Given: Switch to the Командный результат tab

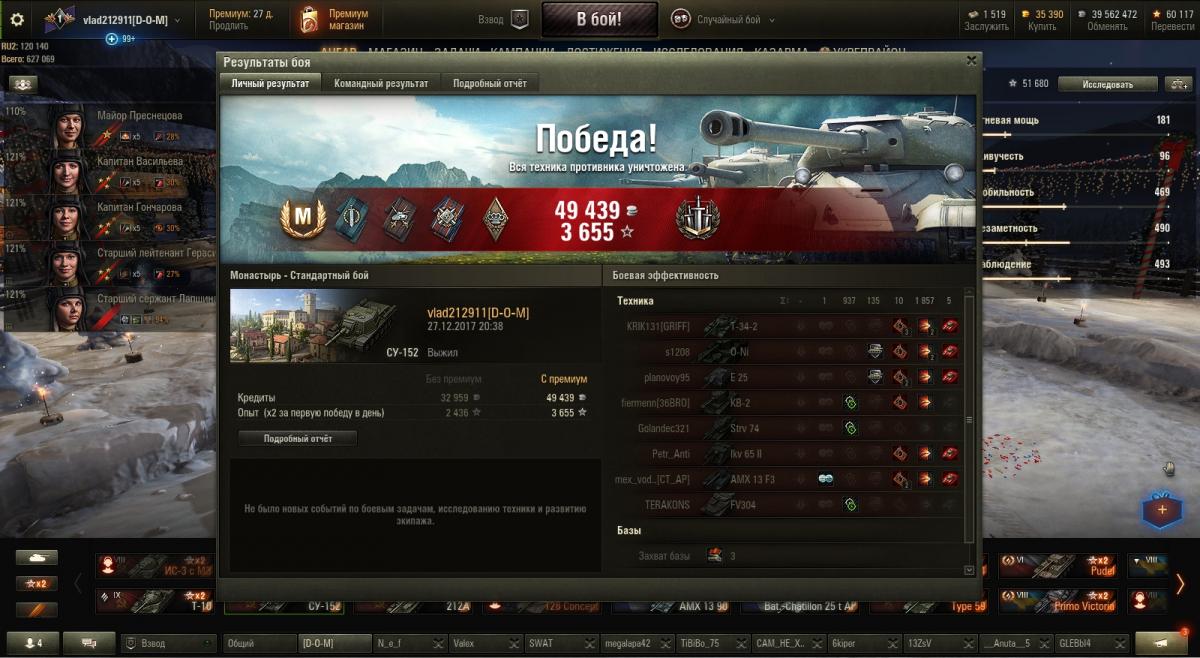Looking at the screenshot, I should 381,84.
